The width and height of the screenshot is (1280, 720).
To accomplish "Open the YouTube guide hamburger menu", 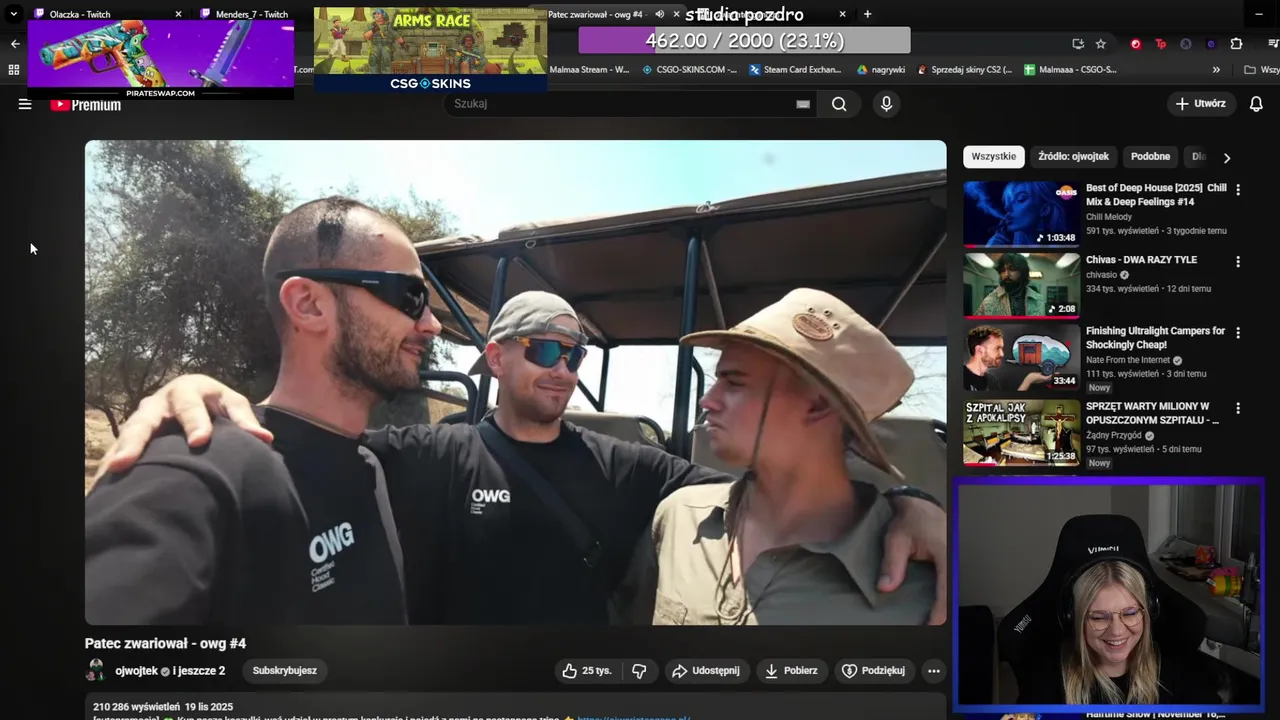I will point(25,104).
